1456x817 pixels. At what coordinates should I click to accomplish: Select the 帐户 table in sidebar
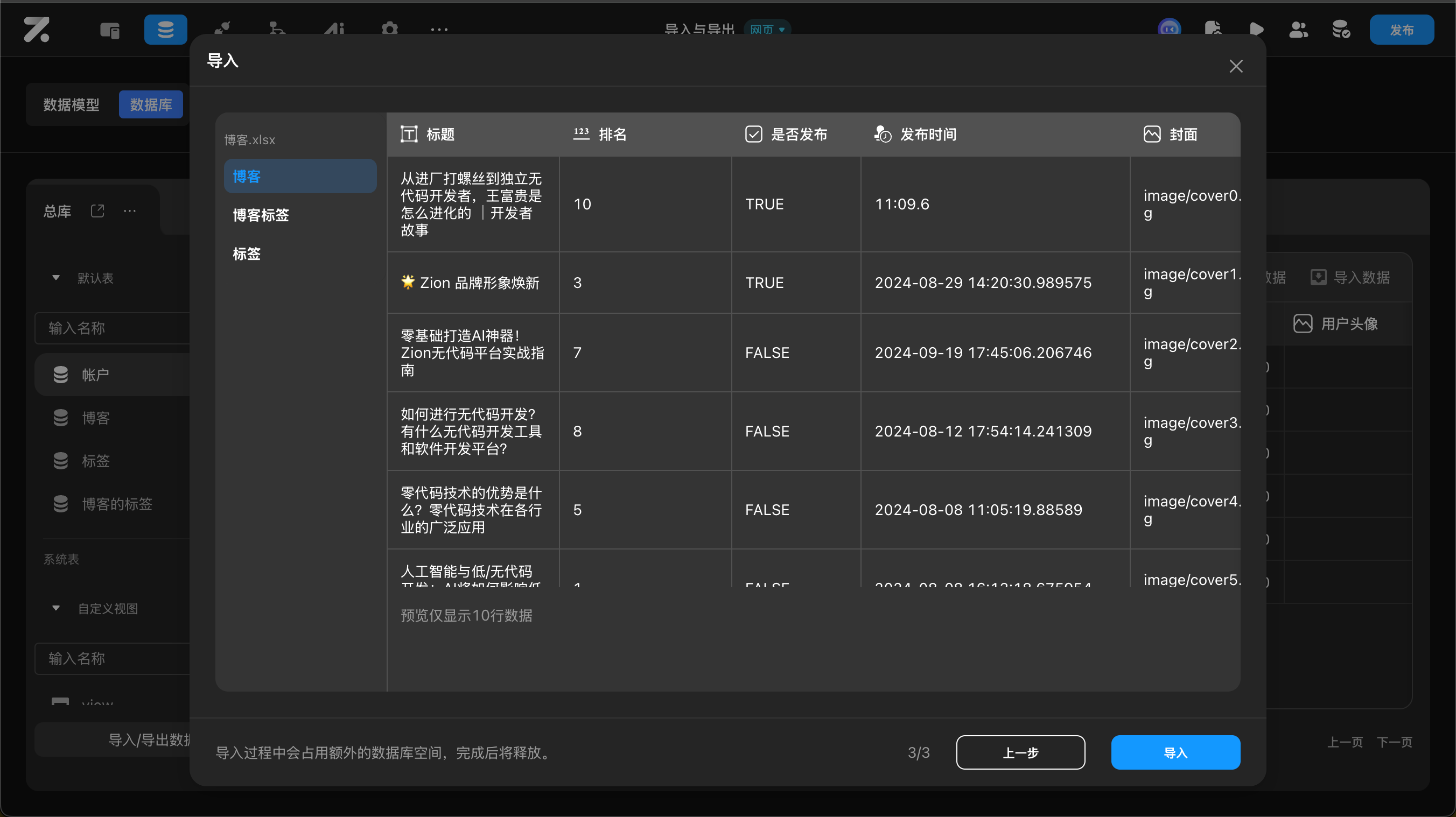(112, 375)
